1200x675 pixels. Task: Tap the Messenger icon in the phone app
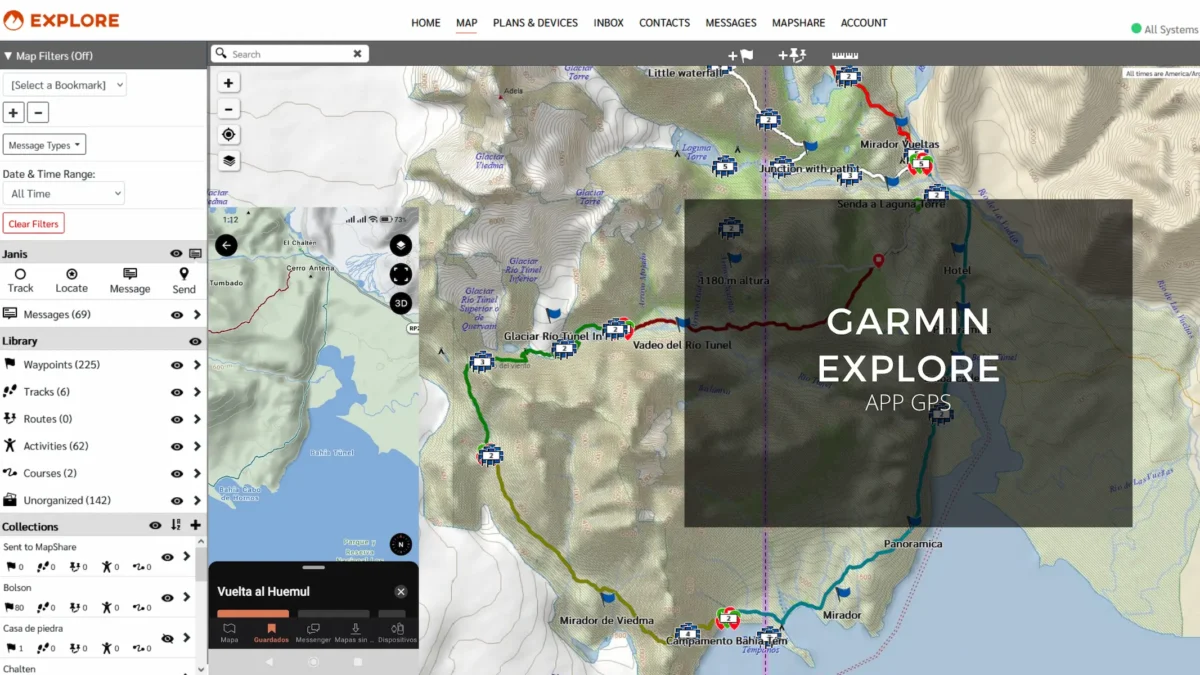click(313, 633)
